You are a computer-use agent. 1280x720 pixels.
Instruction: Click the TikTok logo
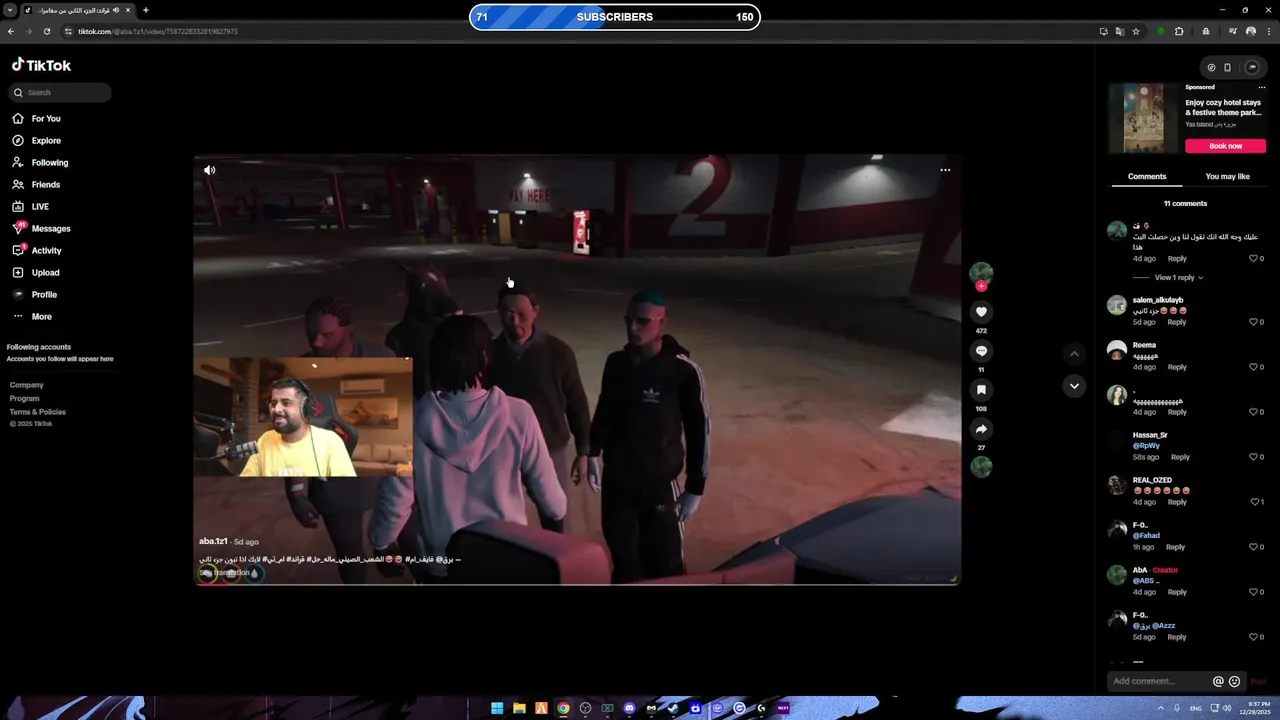41,65
